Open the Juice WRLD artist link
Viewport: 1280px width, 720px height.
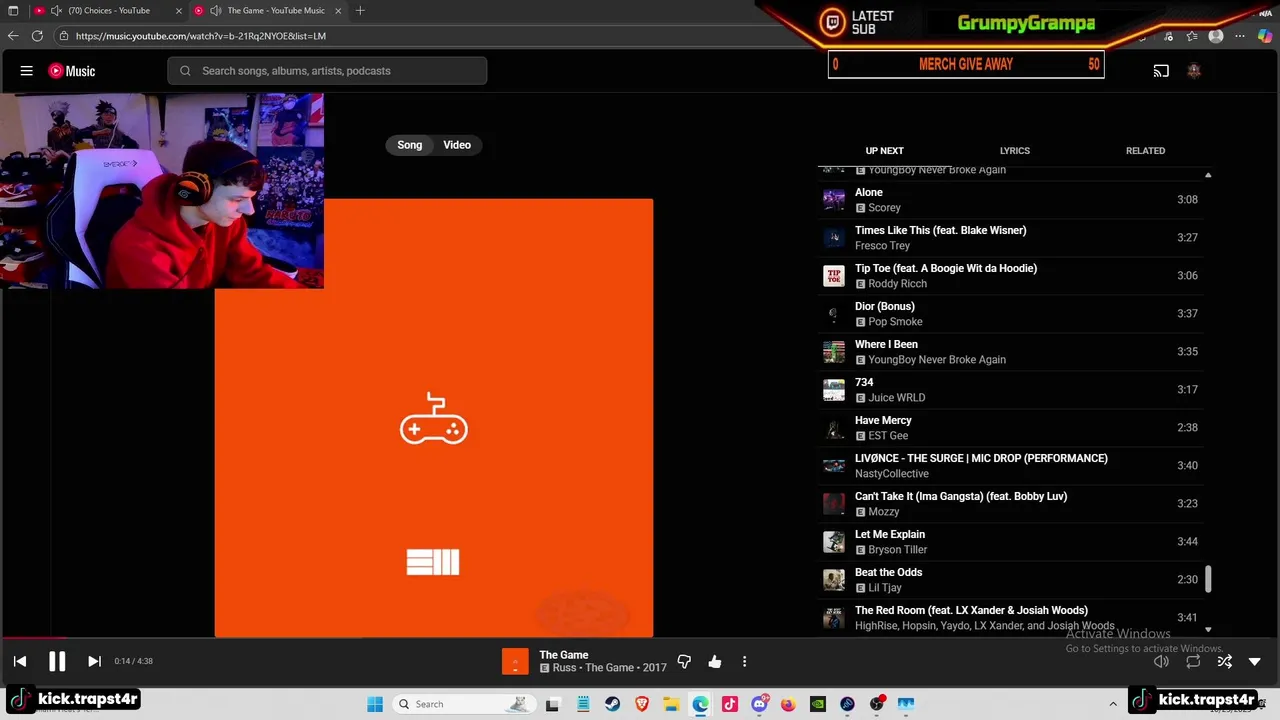(896, 398)
